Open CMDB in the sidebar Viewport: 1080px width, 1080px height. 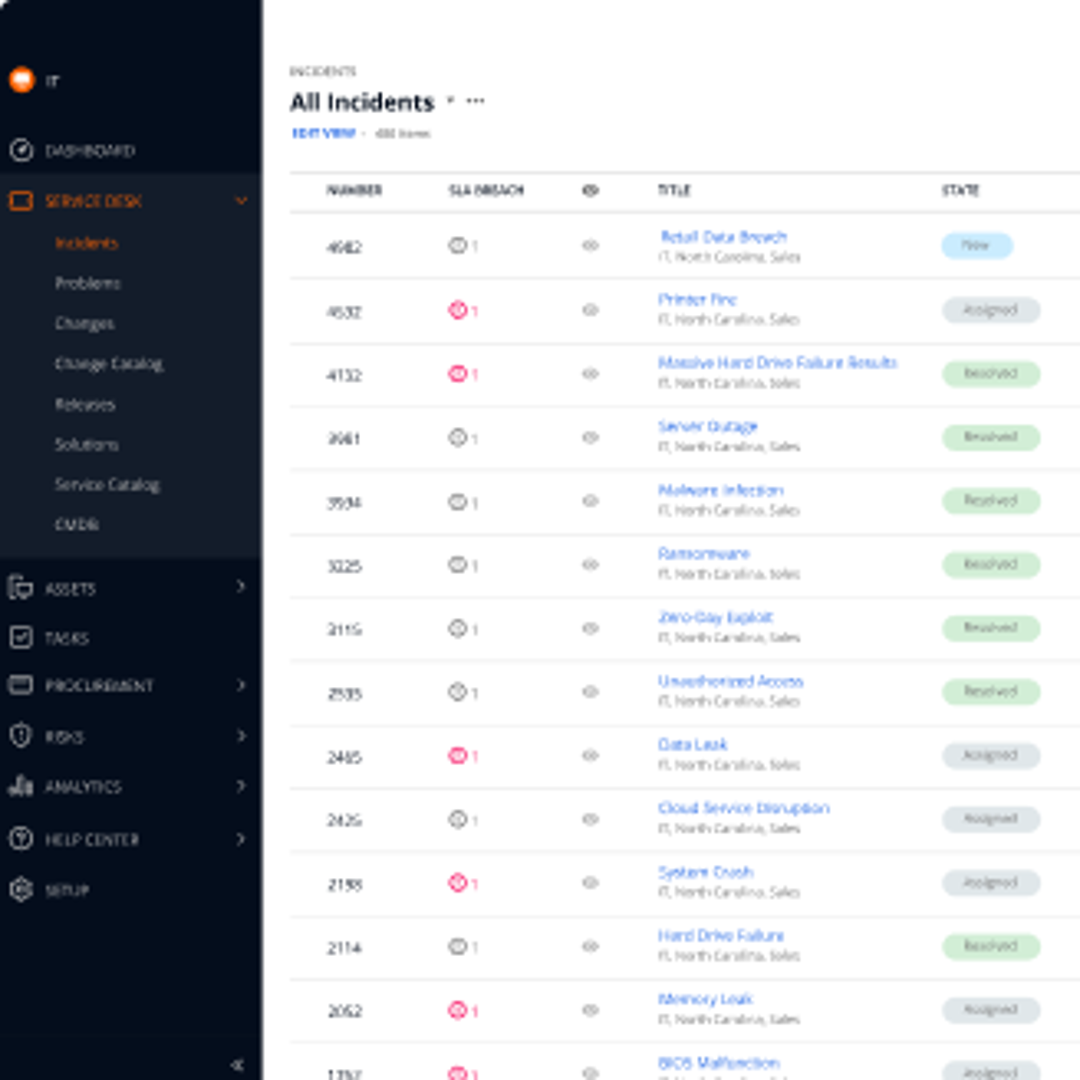[x=77, y=524]
